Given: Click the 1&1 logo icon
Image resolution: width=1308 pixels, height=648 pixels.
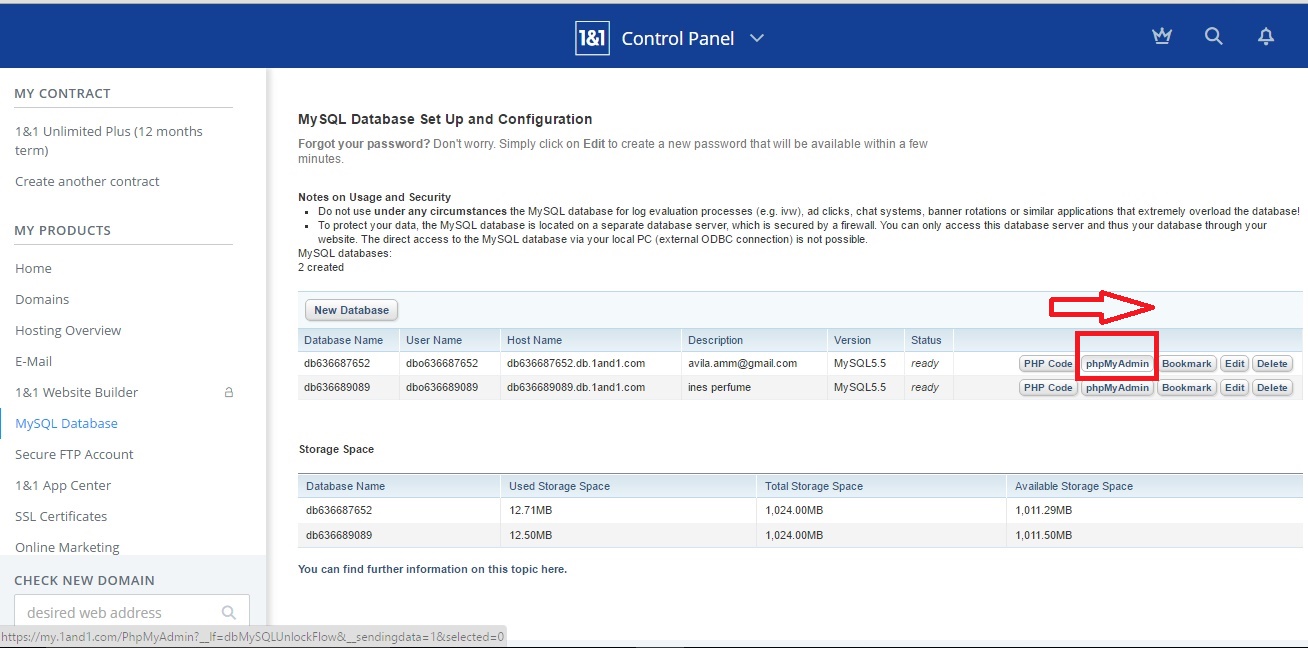Looking at the screenshot, I should pyautogui.click(x=592, y=38).
